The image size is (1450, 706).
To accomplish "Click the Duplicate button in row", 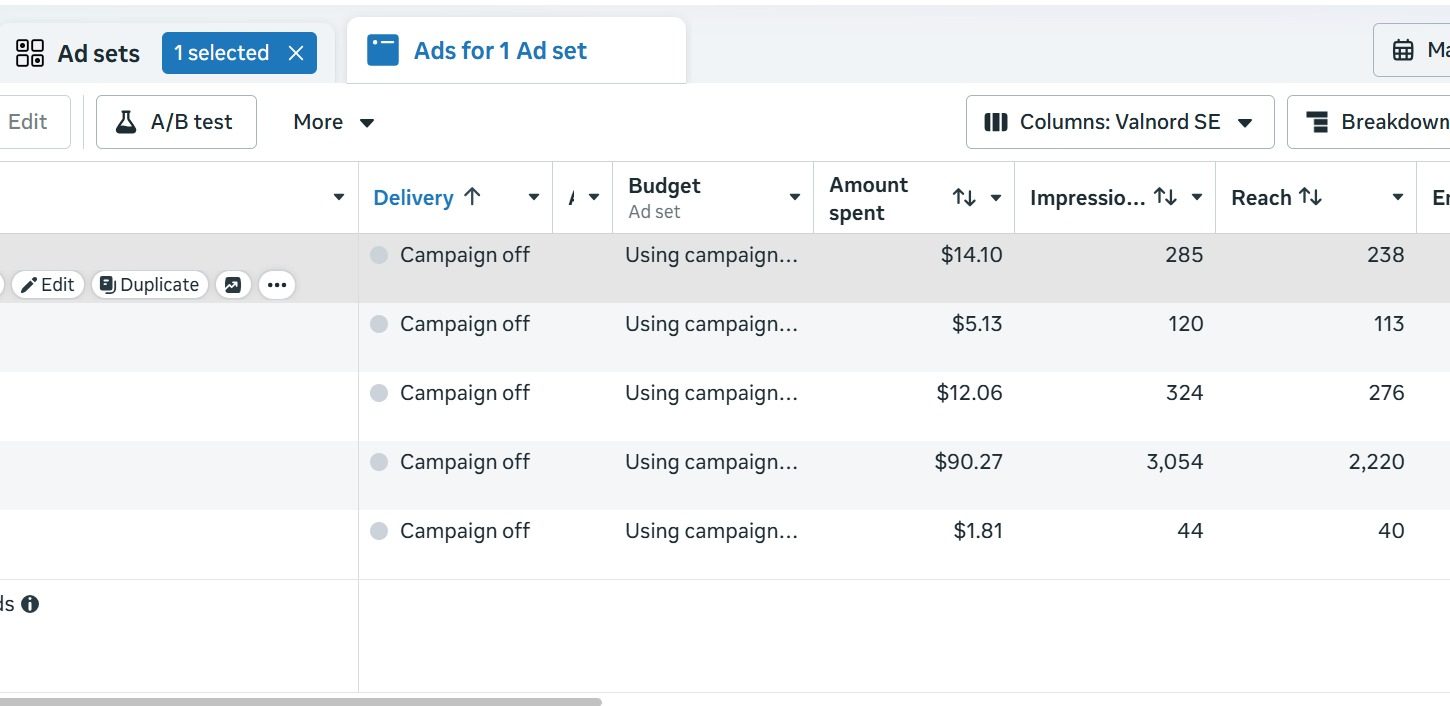I will click(150, 285).
